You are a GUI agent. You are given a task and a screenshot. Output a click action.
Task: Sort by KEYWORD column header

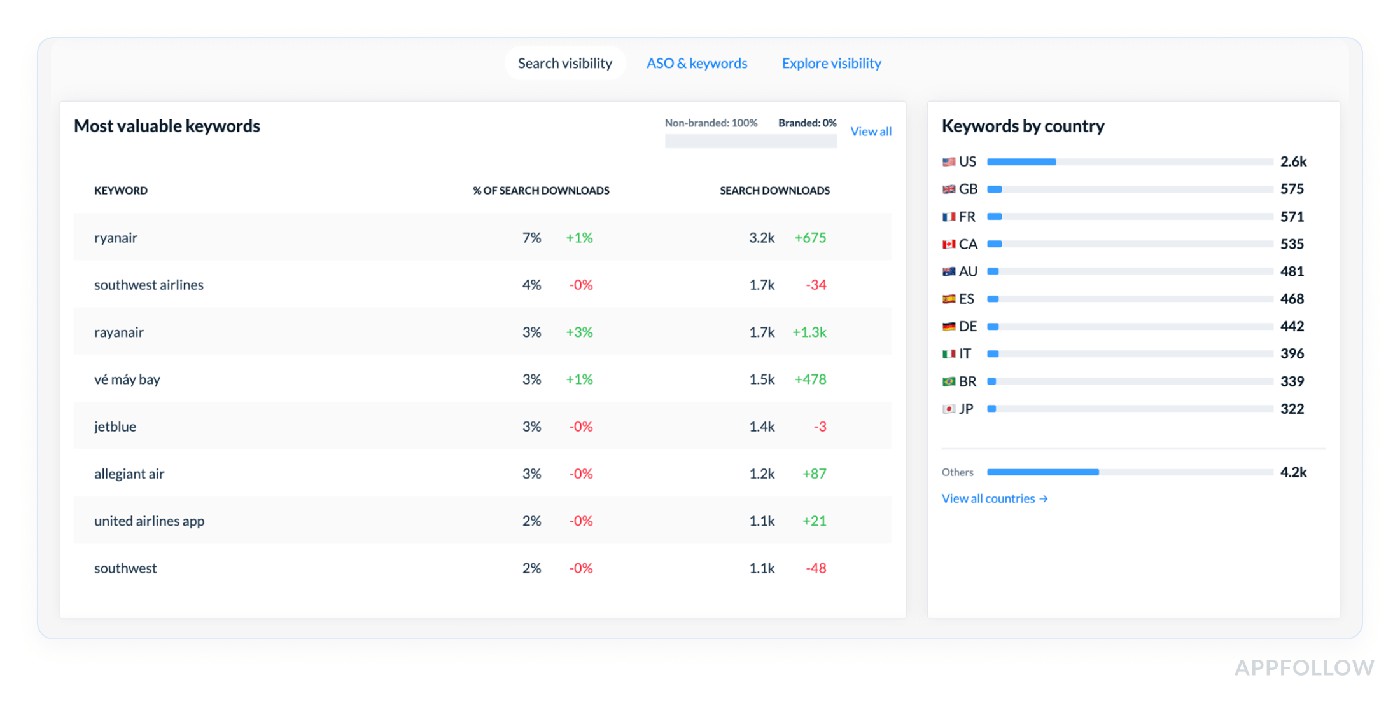pyautogui.click(x=121, y=190)
